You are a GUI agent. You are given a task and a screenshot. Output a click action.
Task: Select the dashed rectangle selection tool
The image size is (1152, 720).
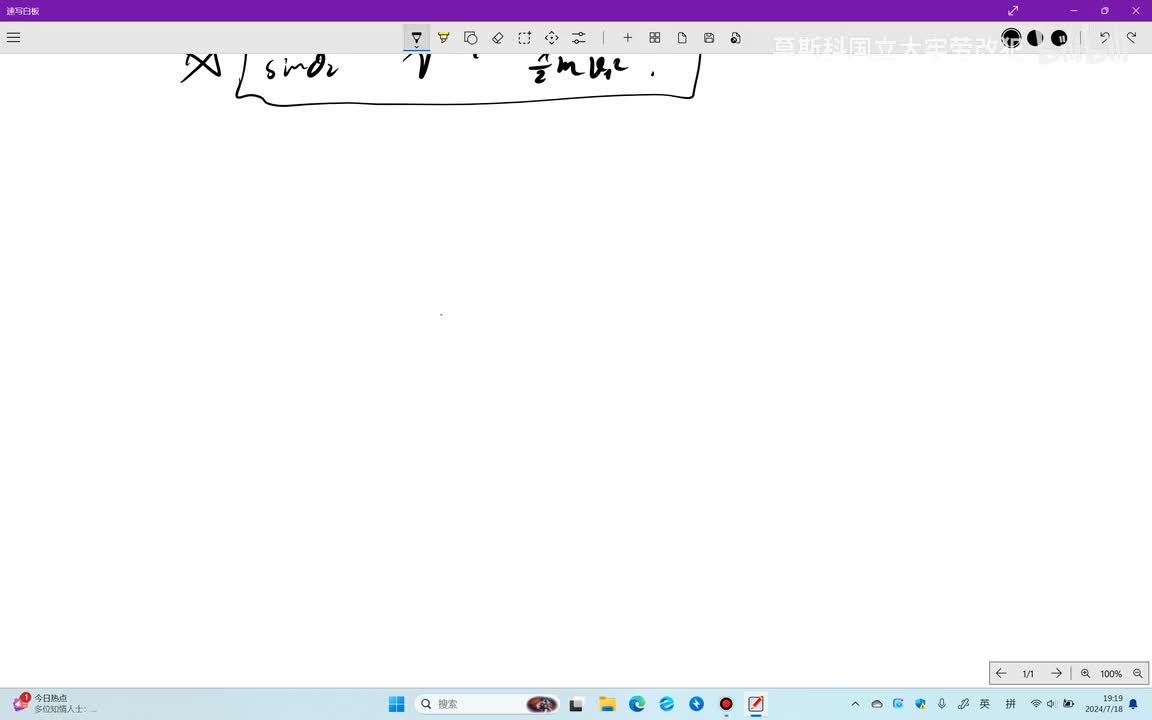(x=525, y=37)
